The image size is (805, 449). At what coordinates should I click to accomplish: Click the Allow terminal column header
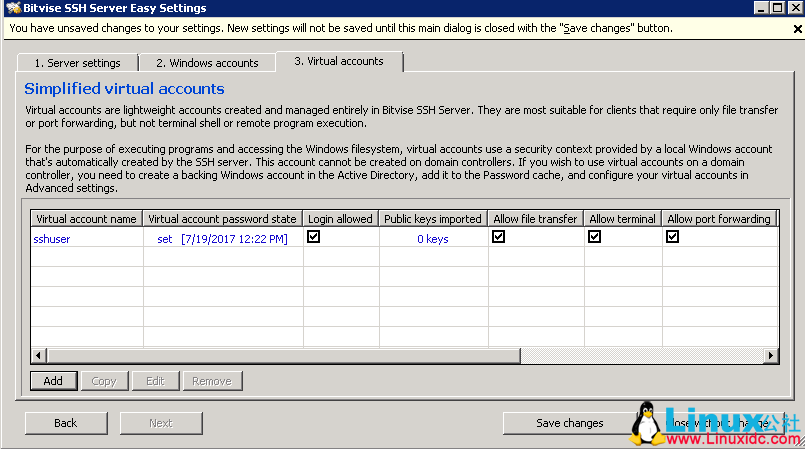(622, 219)
